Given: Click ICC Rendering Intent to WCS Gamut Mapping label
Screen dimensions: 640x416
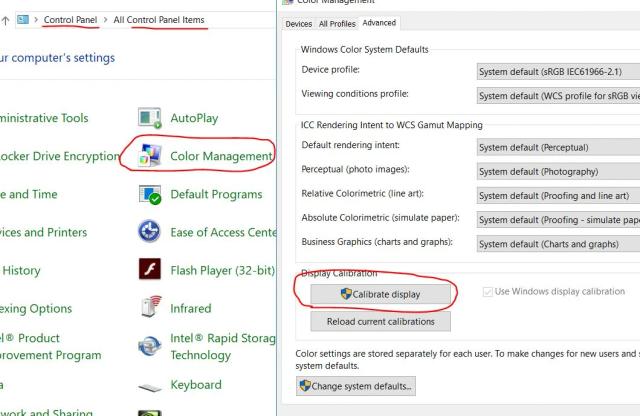Looking at the screenshot, I should pos(391,125).
